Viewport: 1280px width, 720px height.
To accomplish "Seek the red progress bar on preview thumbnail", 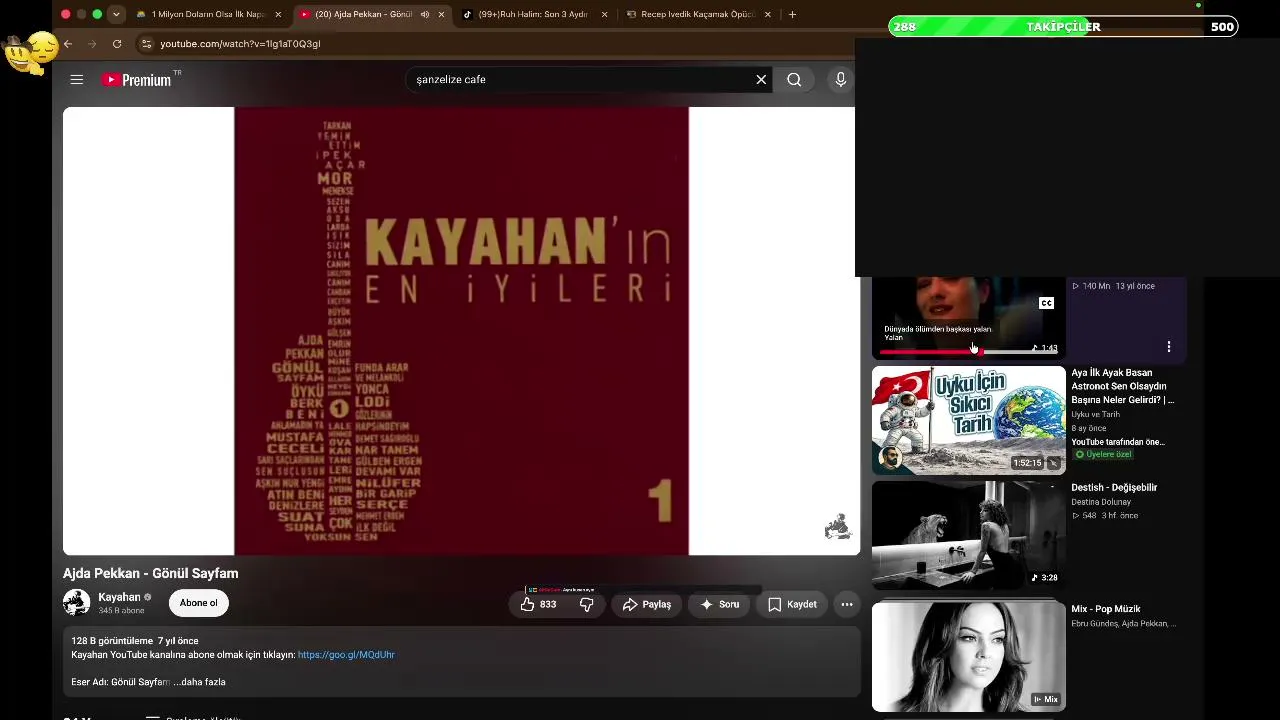I will (x=968, y=352).
